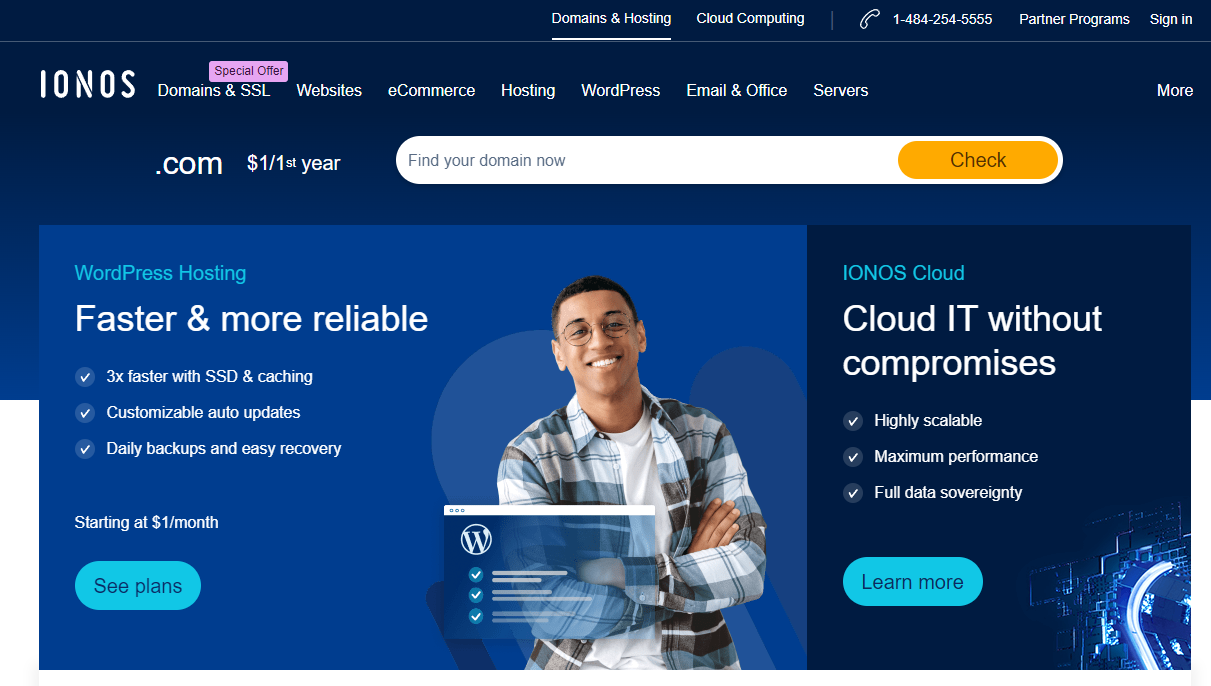
Task: Click the checkmark beside 3x faster with SSD
Action: click(85, 377)
